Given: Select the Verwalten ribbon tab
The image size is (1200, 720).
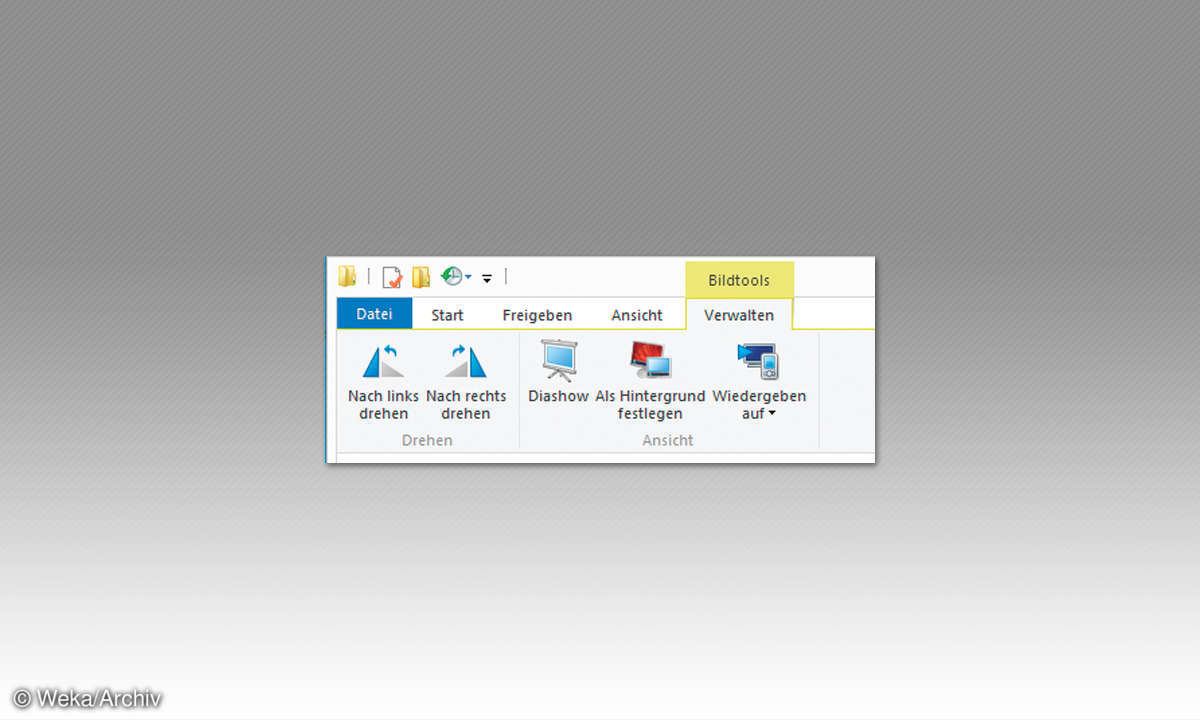Looking at the screenshot, I should 739,315.
